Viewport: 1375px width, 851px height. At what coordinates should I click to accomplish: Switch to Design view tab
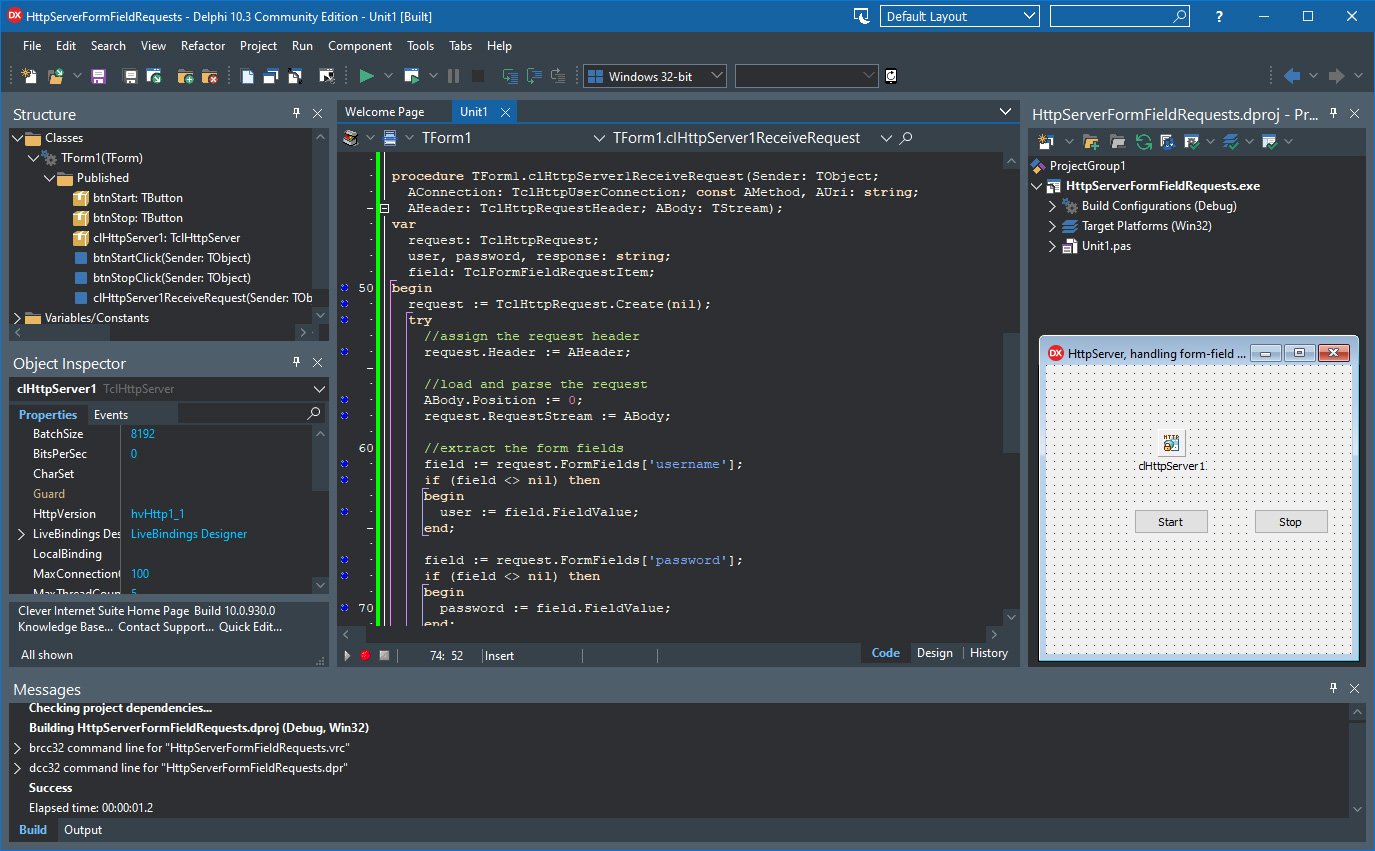(x=935, y=653)
